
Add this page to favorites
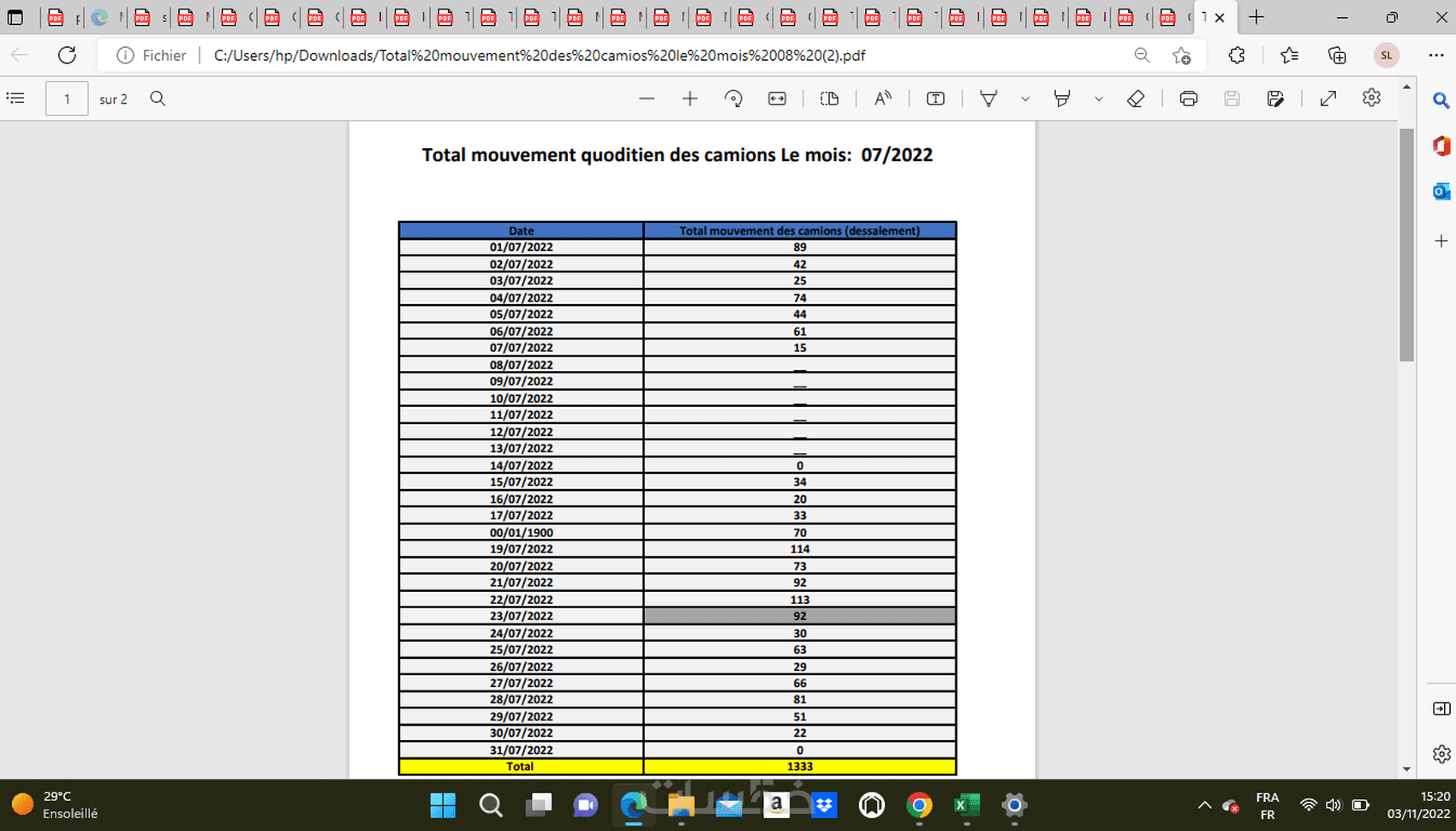coord(1182,56)
